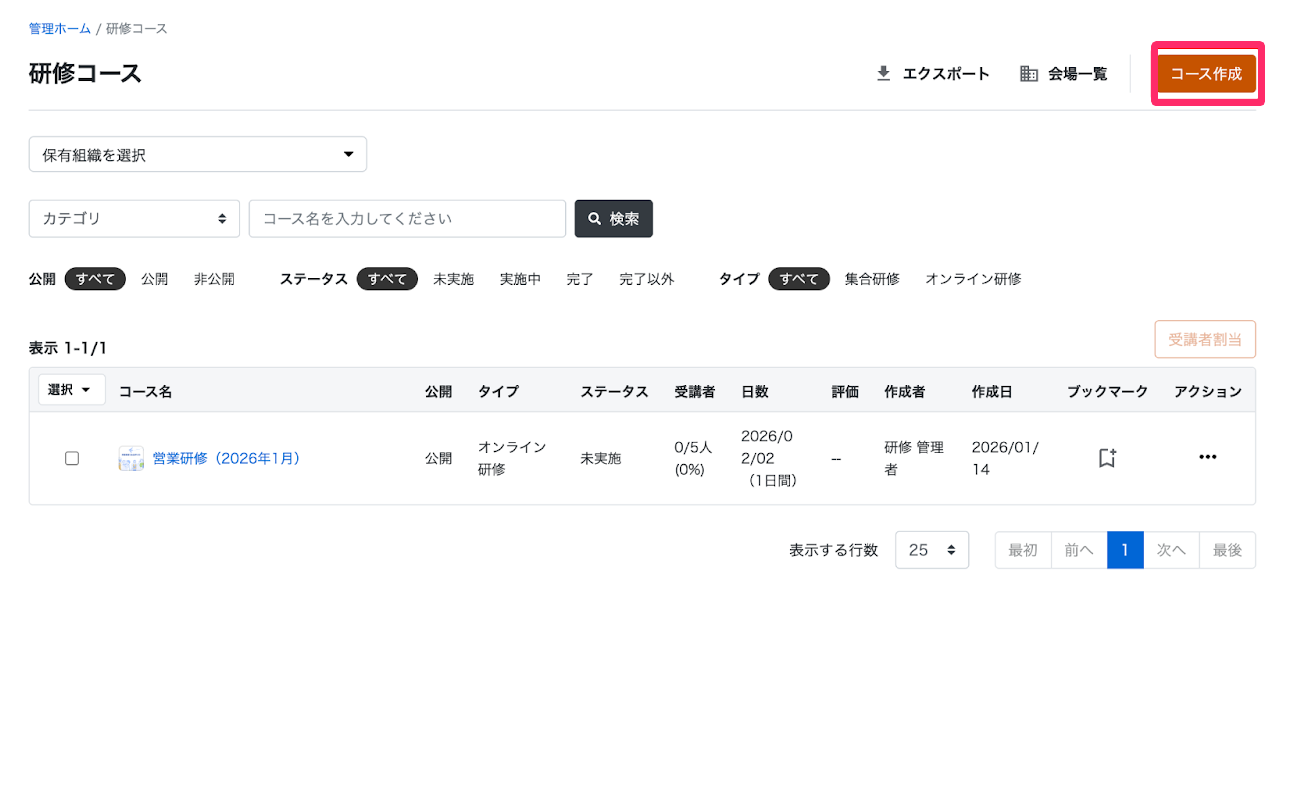
Task: Click the 表示 1-1/1 count text
Action: (68, 348)
